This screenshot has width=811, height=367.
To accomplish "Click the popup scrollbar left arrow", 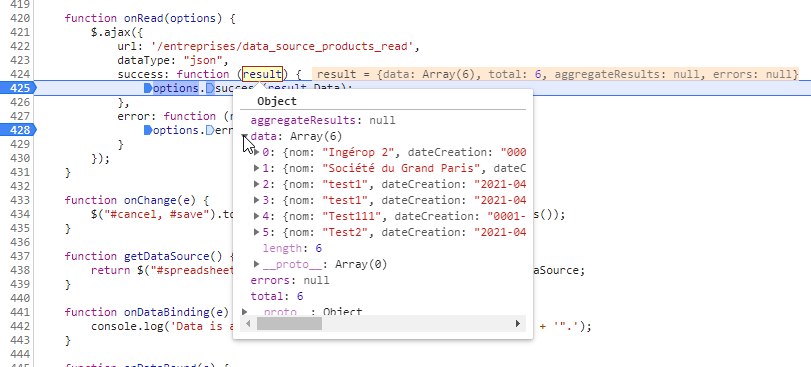I will (249, 324).
